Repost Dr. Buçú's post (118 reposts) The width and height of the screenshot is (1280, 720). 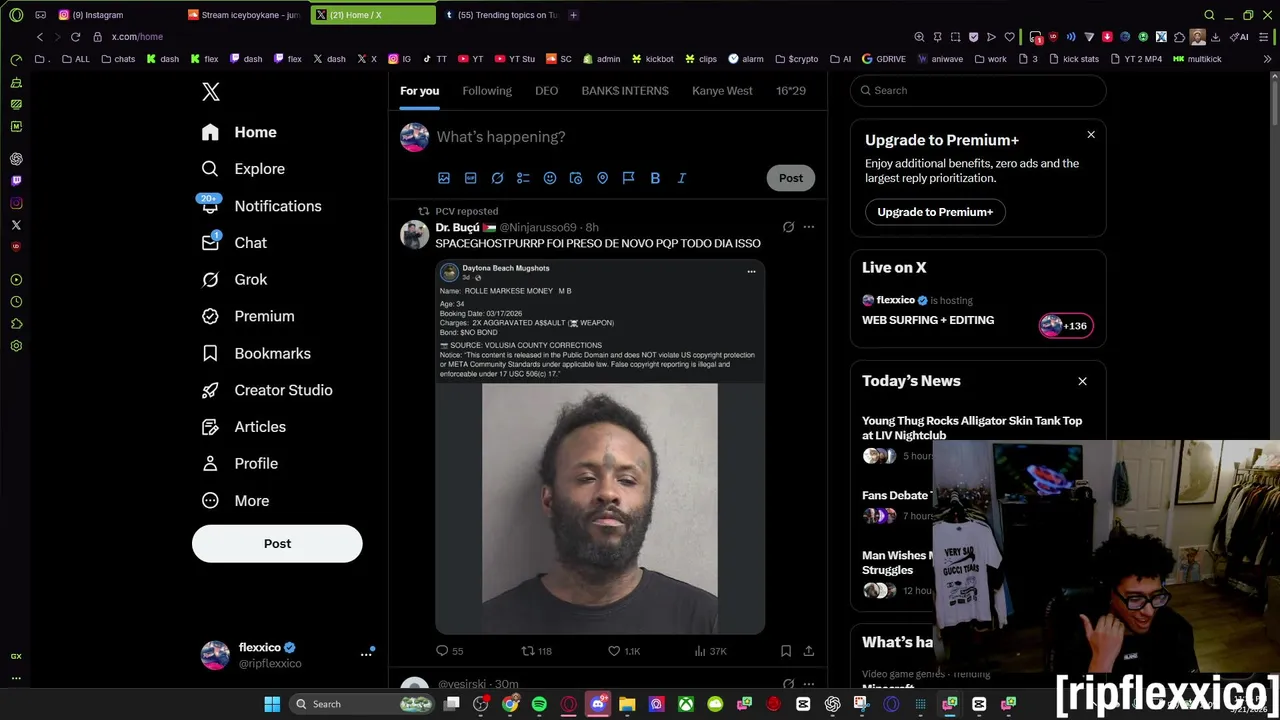point(537,651)
